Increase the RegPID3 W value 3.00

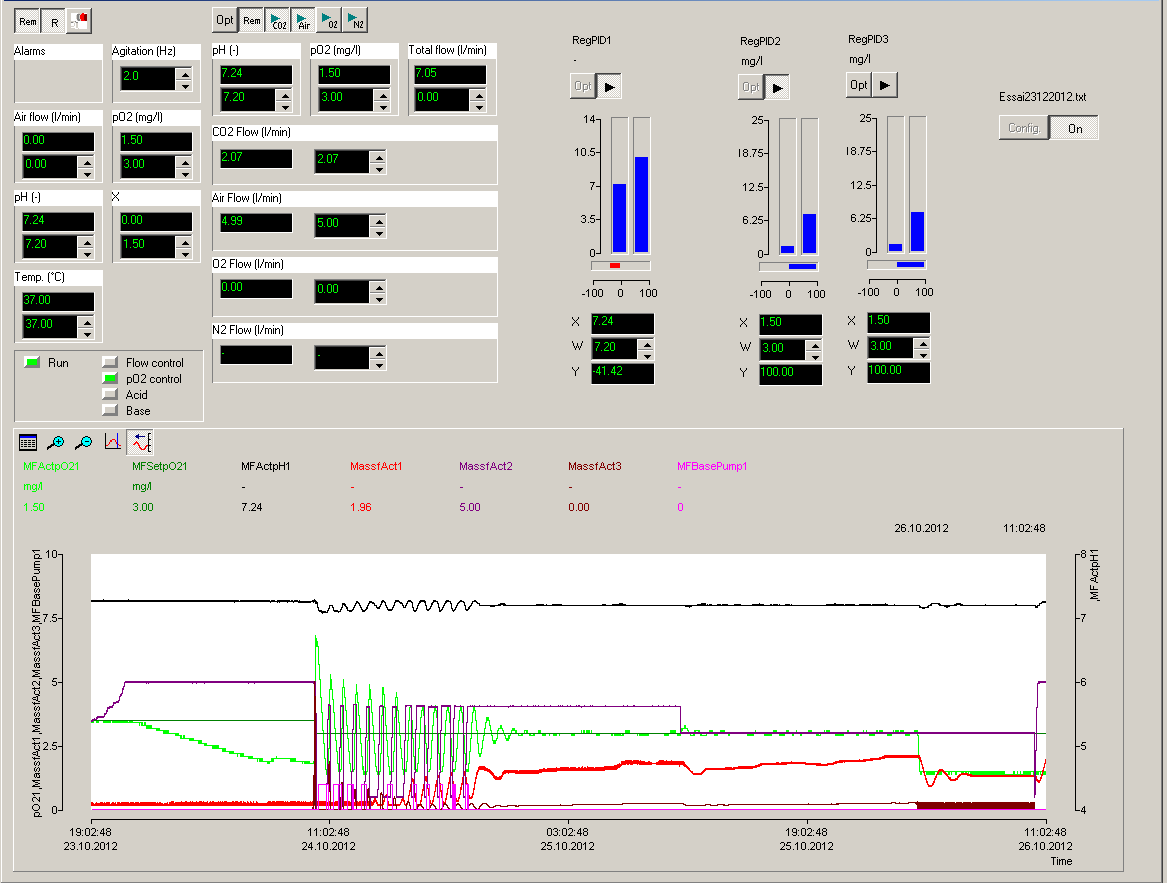pos(922,342)
